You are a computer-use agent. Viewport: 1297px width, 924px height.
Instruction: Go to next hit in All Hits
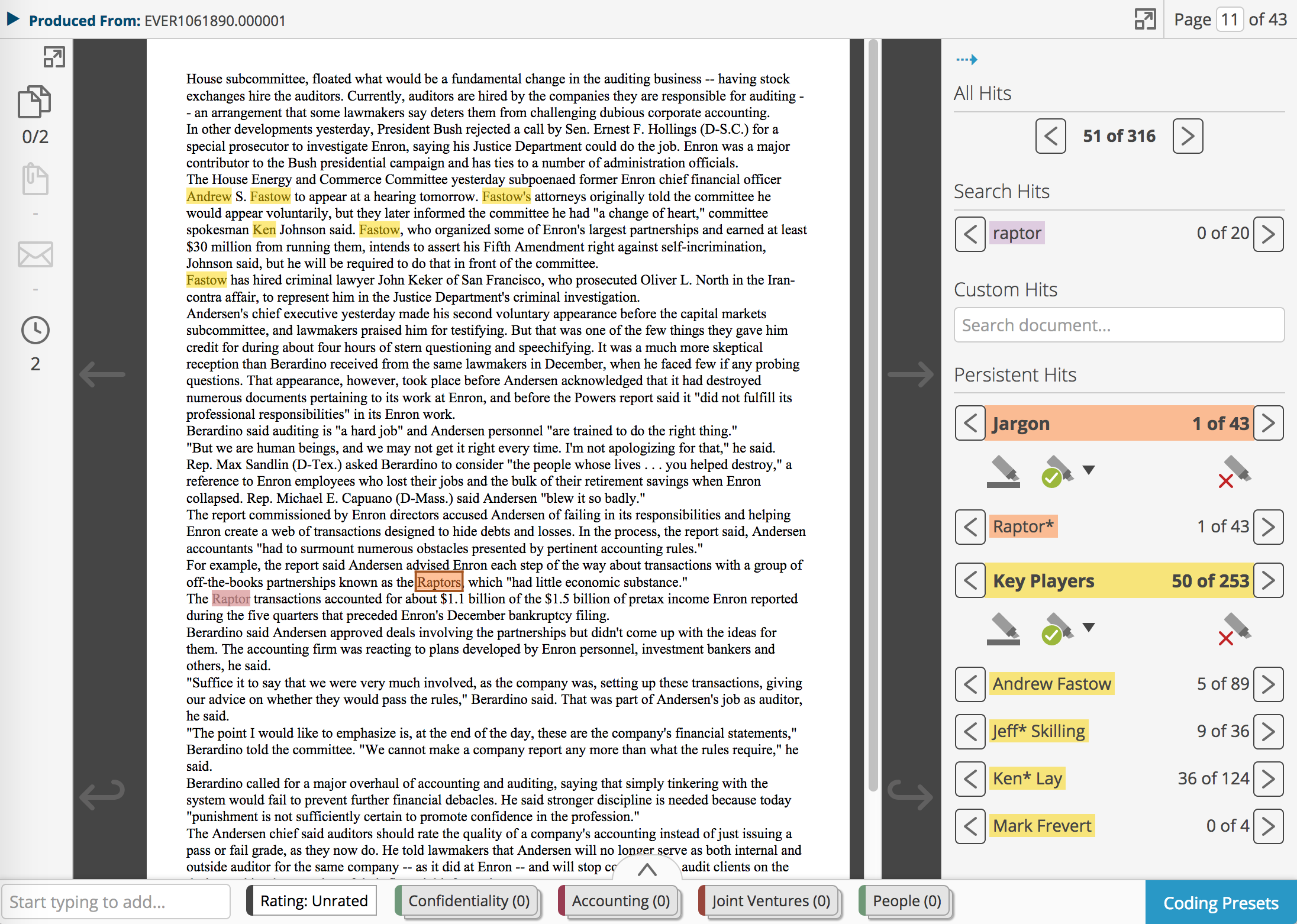pos(1188,136)
